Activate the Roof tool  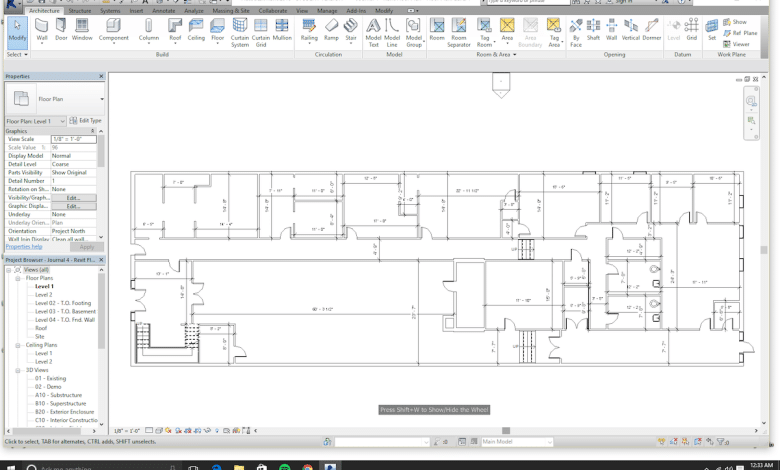(175, 30)
